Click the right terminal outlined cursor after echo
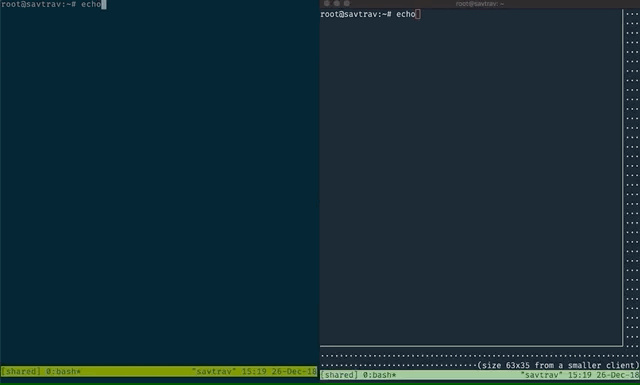This screenshot has width=640, height=385. tap(418, 14)
